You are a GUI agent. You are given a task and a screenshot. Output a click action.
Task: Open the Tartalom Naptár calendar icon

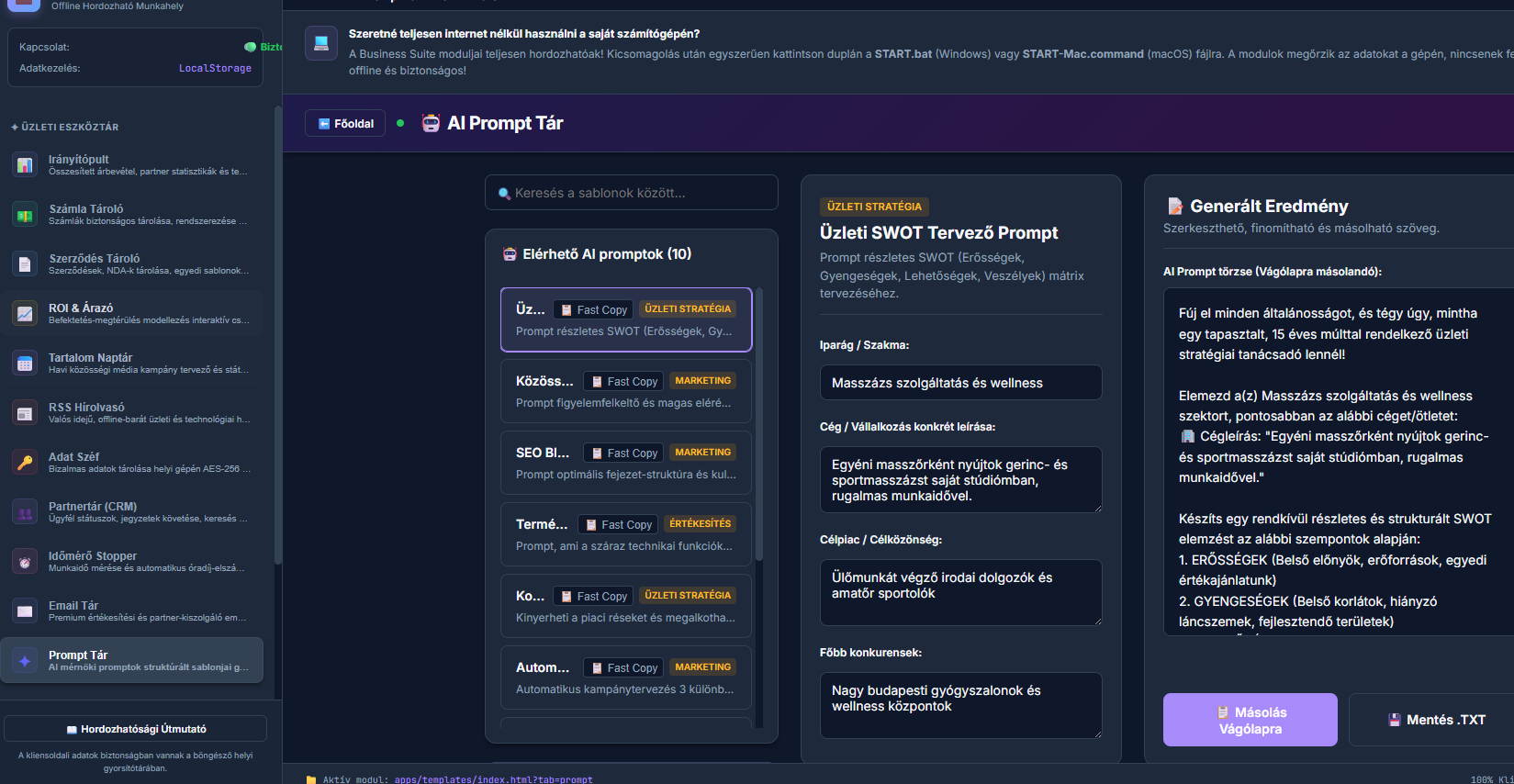click(25, 364)
